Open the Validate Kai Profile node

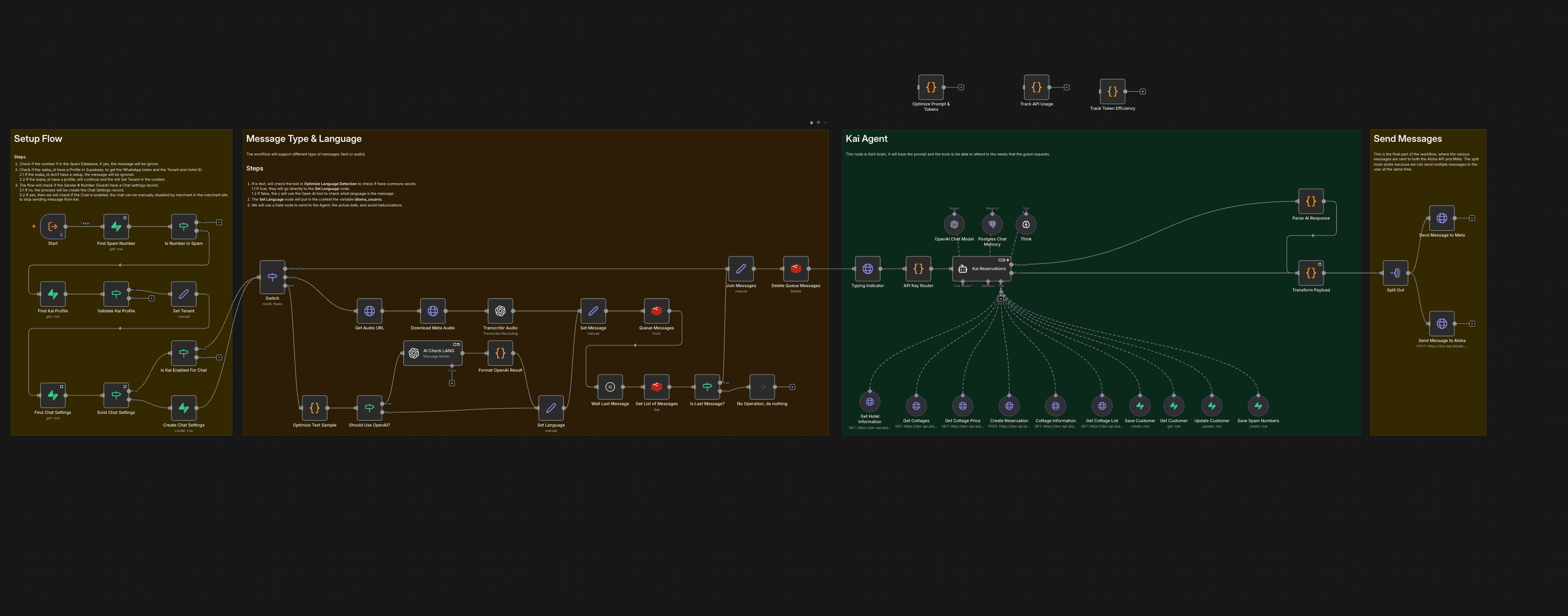click(116, 294)
